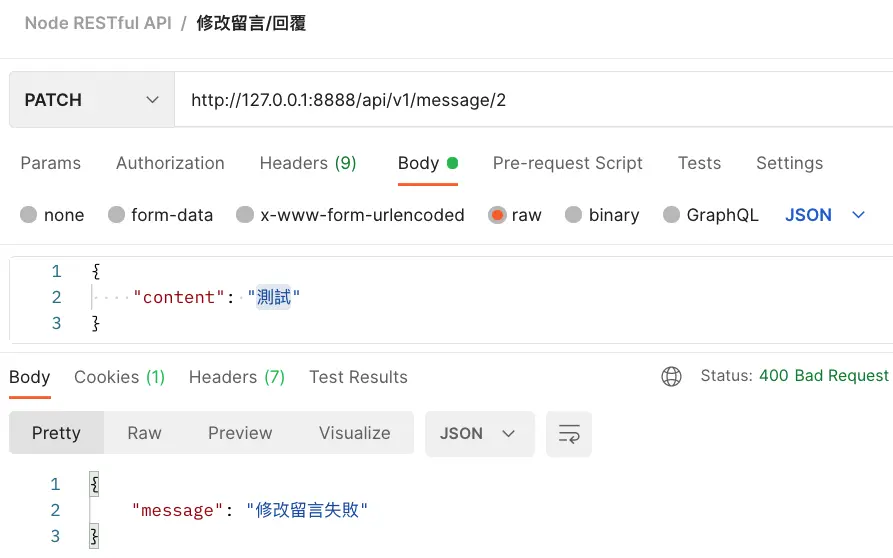The height and width of the screenshot is (558, 893).
Task: Select the none body type radio
Action: 29,215
